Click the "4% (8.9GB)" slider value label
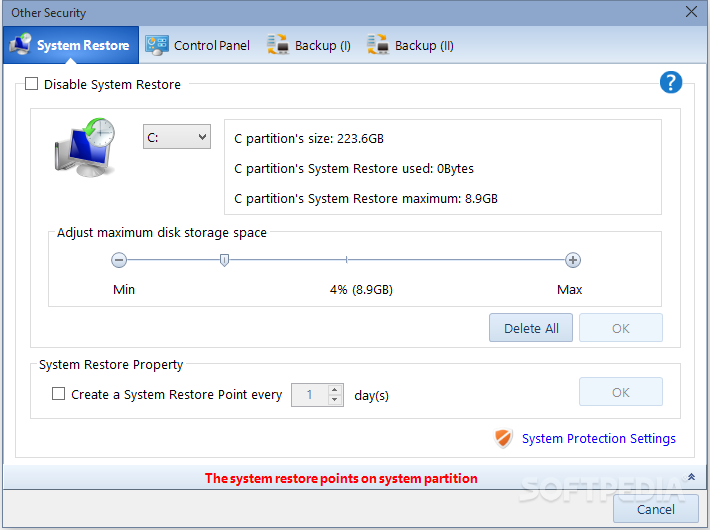Viewport: 710px width, 530px height. tap(361, 289)
